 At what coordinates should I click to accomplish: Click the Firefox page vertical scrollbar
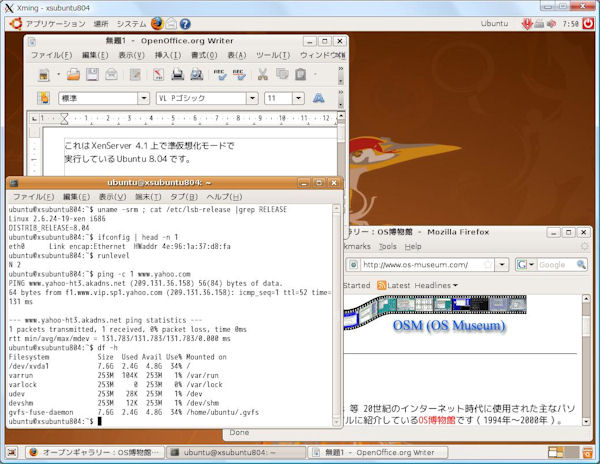point(586,360)
